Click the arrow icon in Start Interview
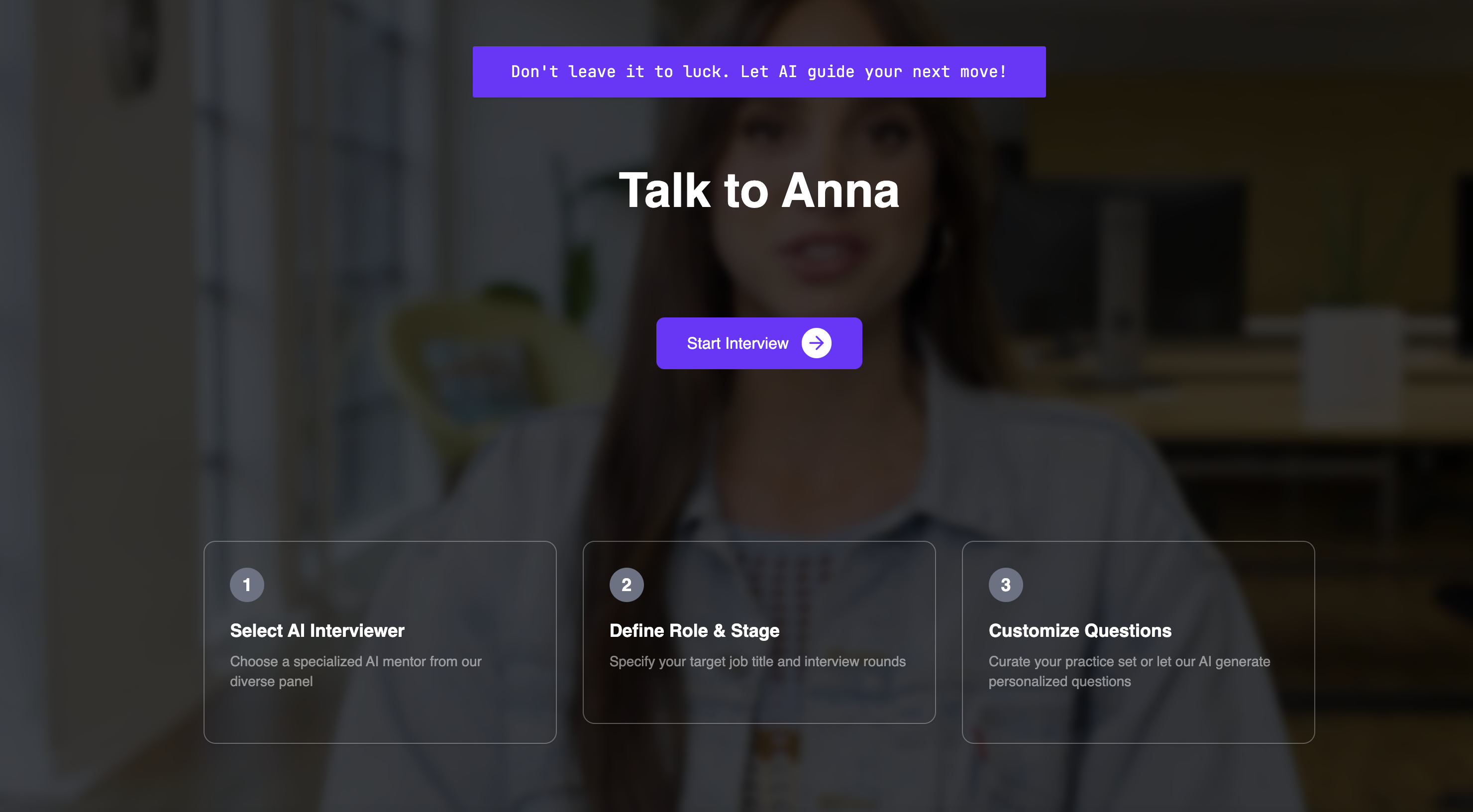 (x=816, y=343)
